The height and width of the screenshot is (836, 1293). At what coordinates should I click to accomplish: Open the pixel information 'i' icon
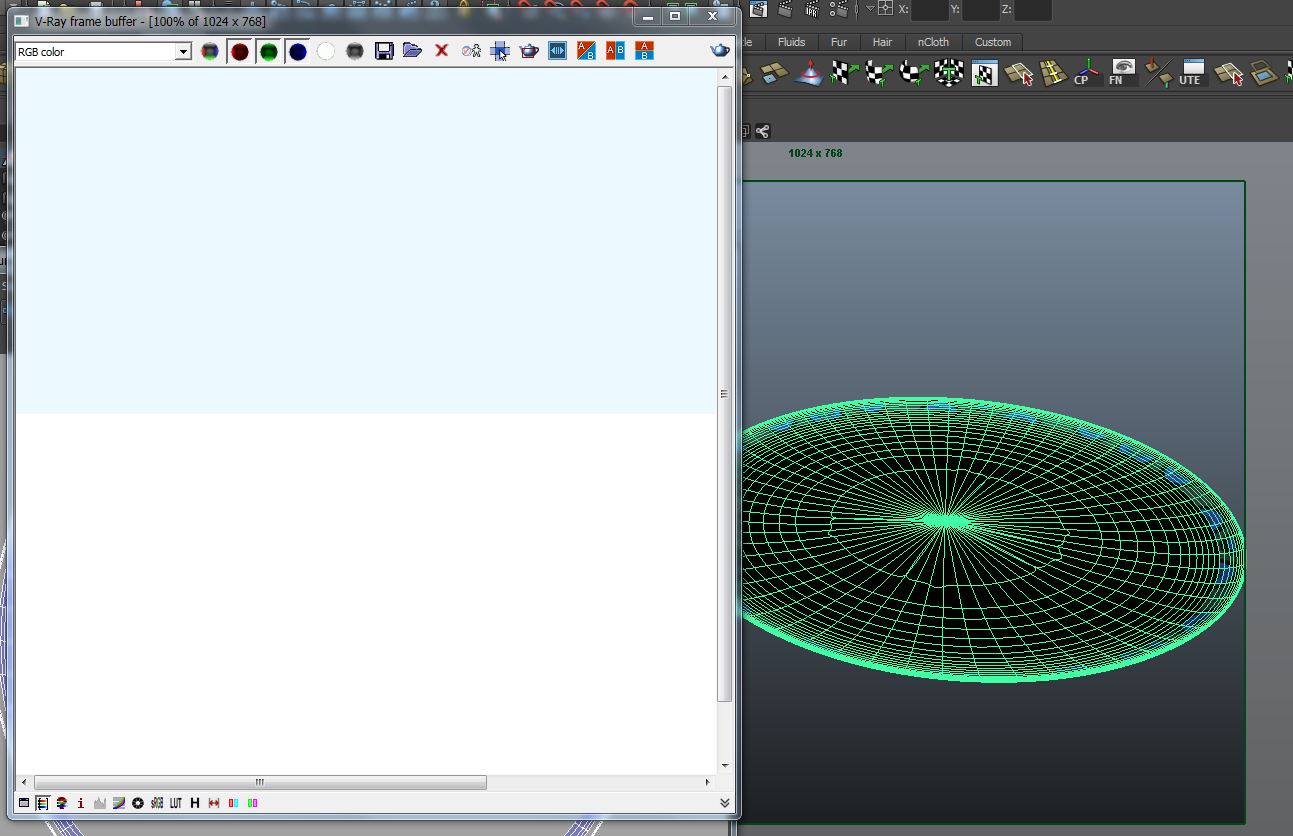(81, 803)
